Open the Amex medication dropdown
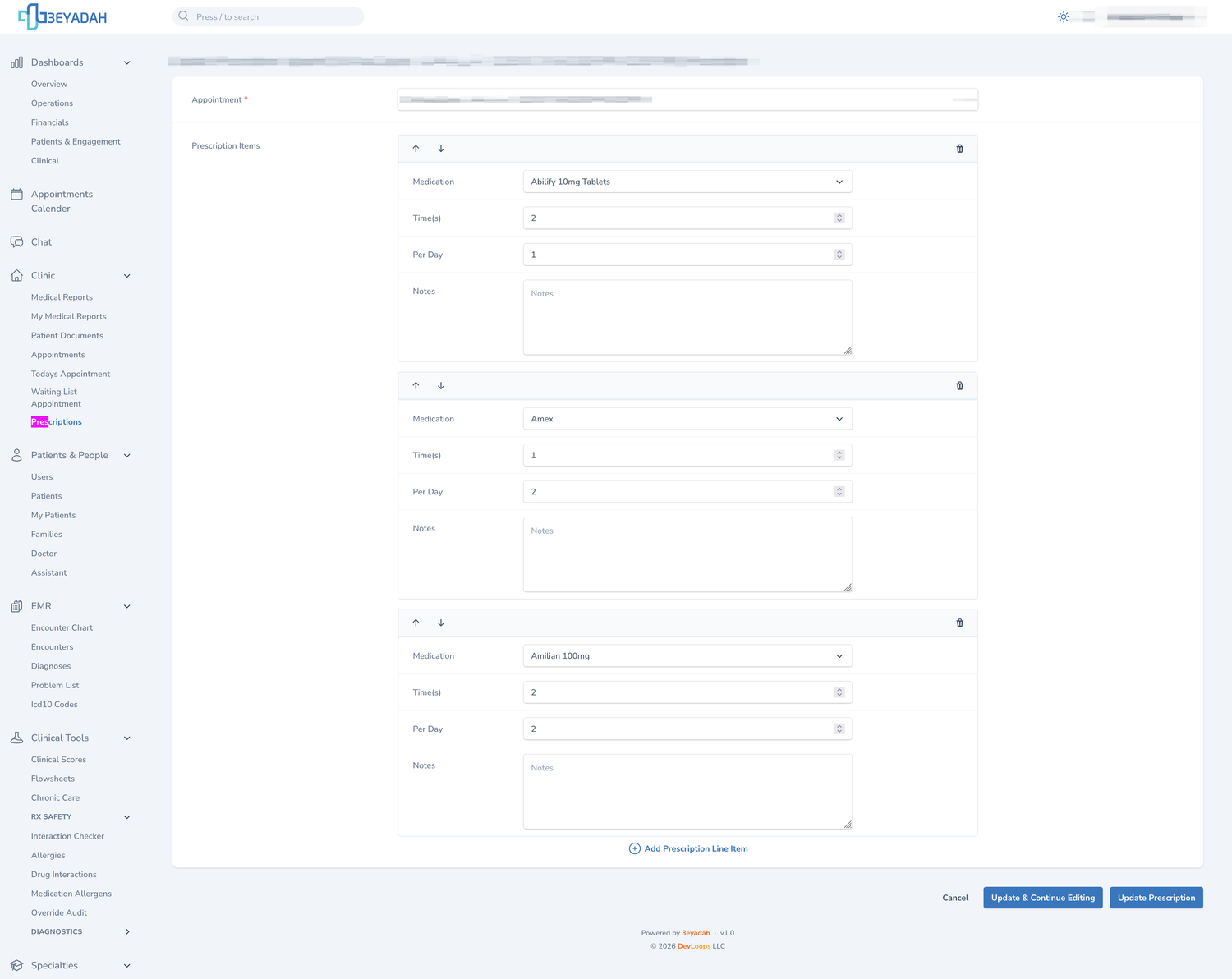The height and width of the screenshot is (979, 1232). [687, 419]
